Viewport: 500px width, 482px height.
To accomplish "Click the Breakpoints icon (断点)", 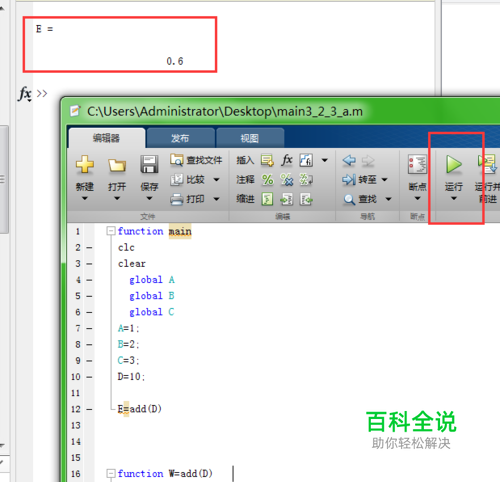I will coord(417,164).
